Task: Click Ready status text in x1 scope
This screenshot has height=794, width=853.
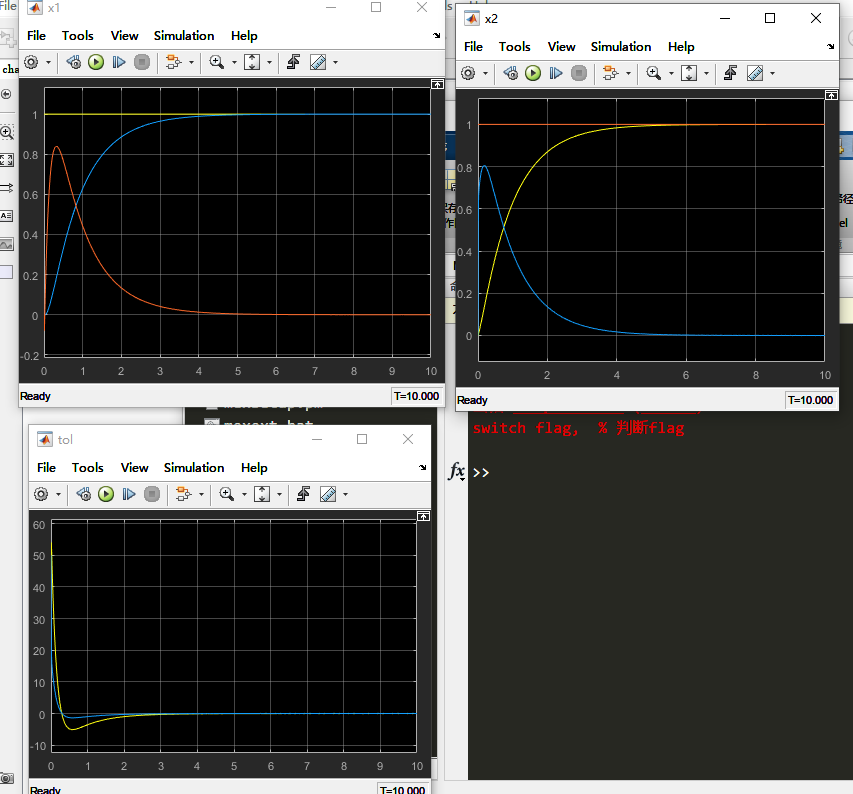Action: [x=35, y=396]
